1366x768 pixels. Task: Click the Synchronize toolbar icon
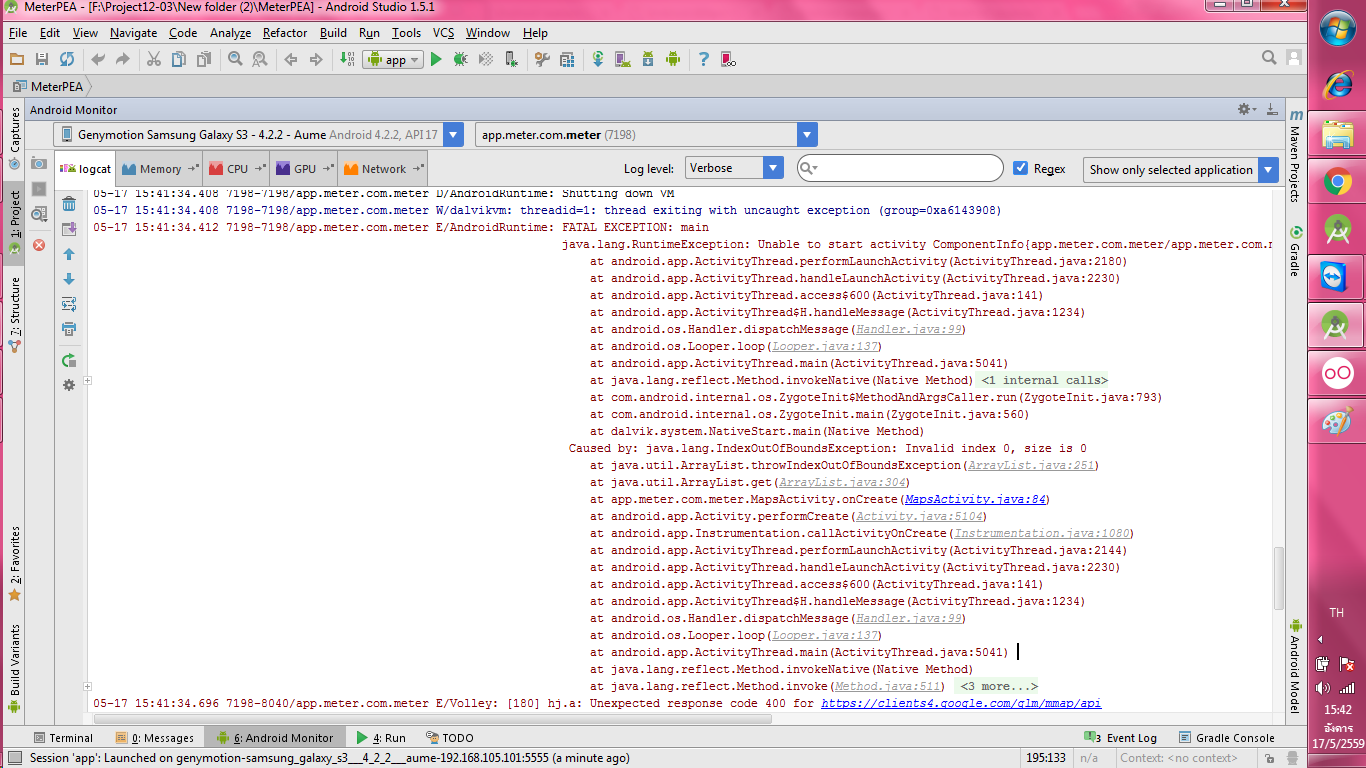point(67,60)
